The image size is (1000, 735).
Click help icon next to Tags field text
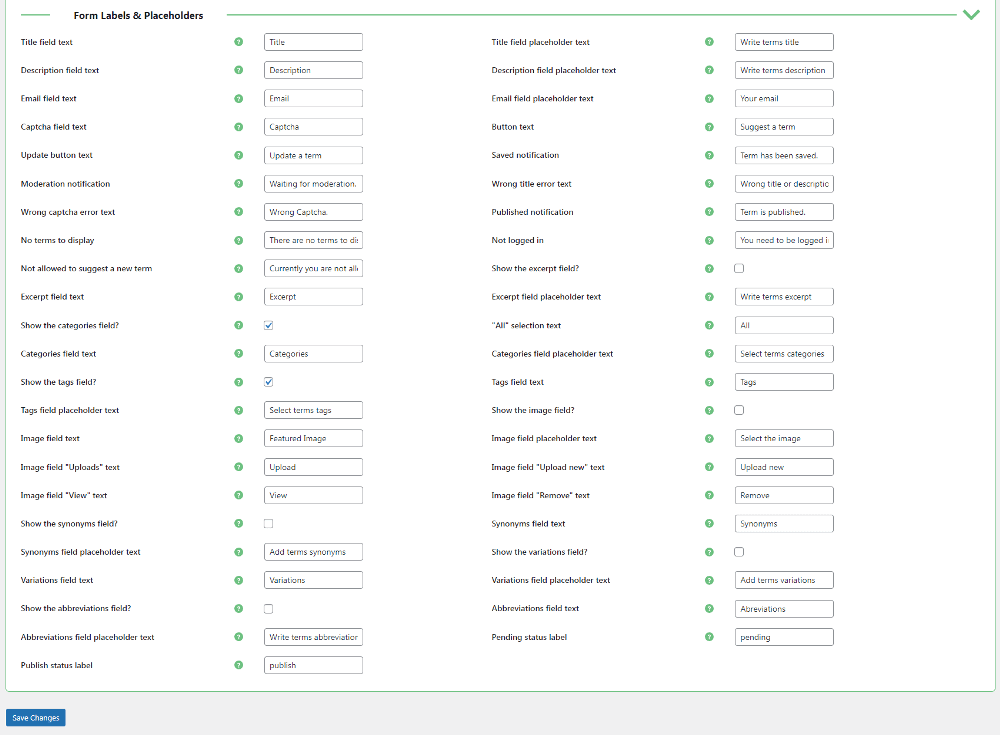(x=709, y=382)
